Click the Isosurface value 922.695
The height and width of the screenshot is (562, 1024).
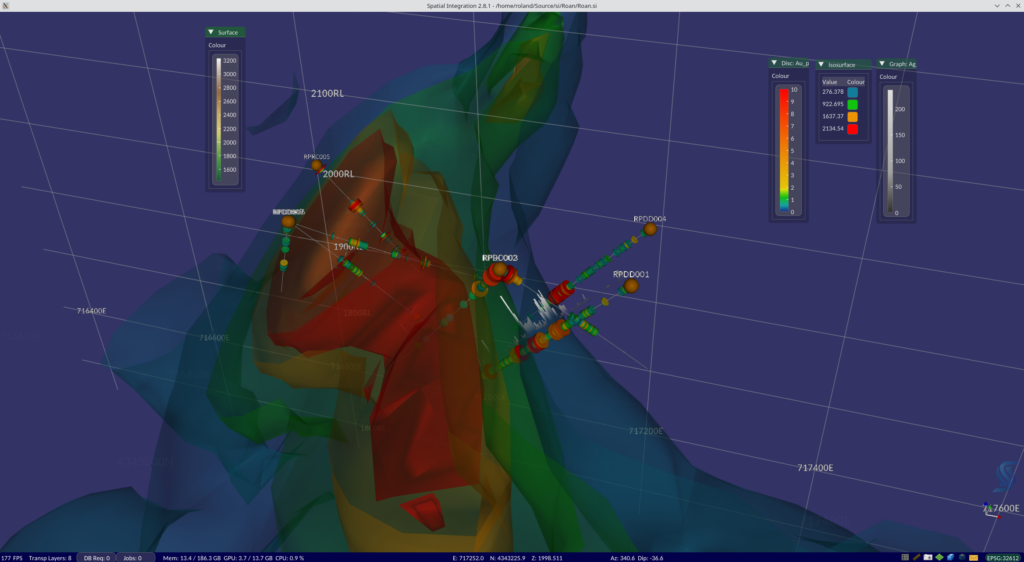coord(833,104)
